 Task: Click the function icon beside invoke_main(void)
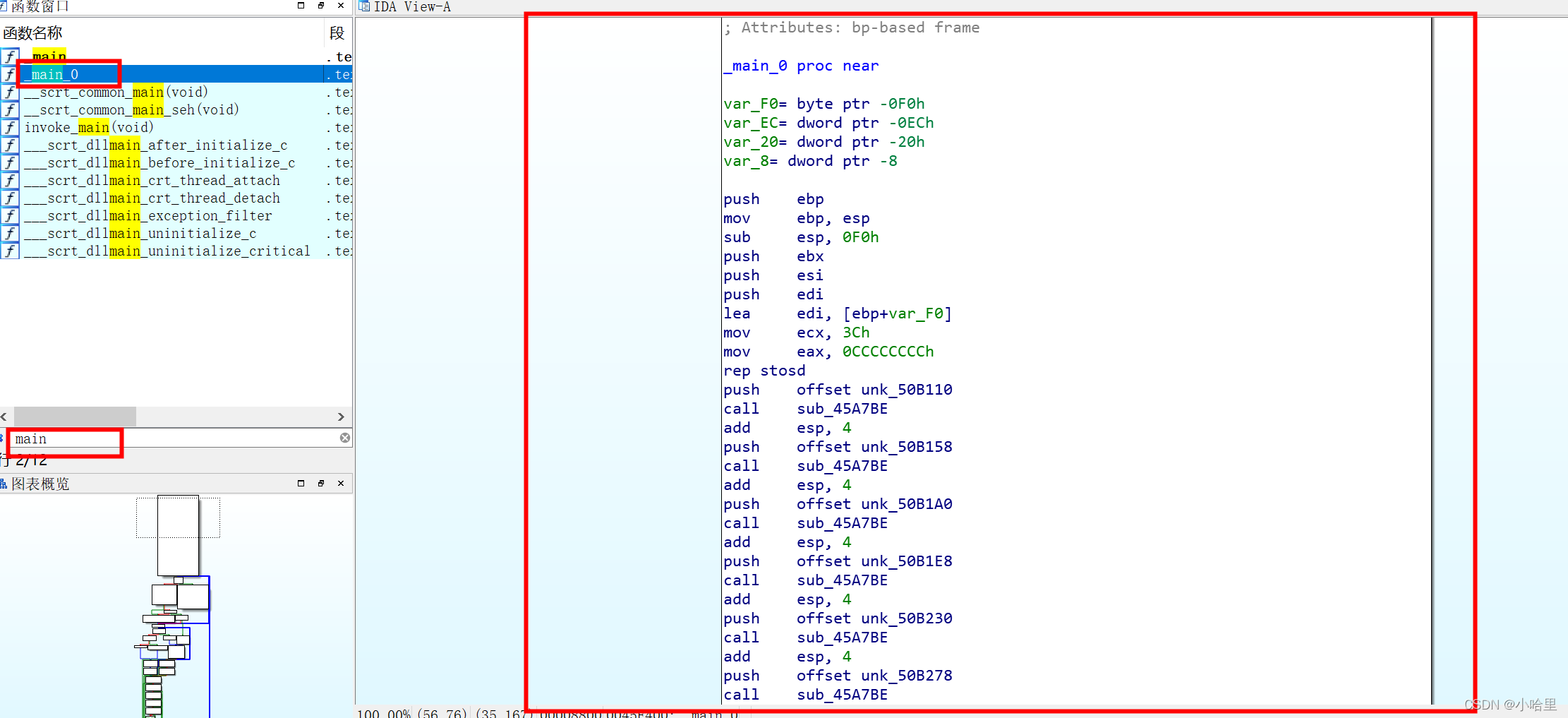pos(10,127)
